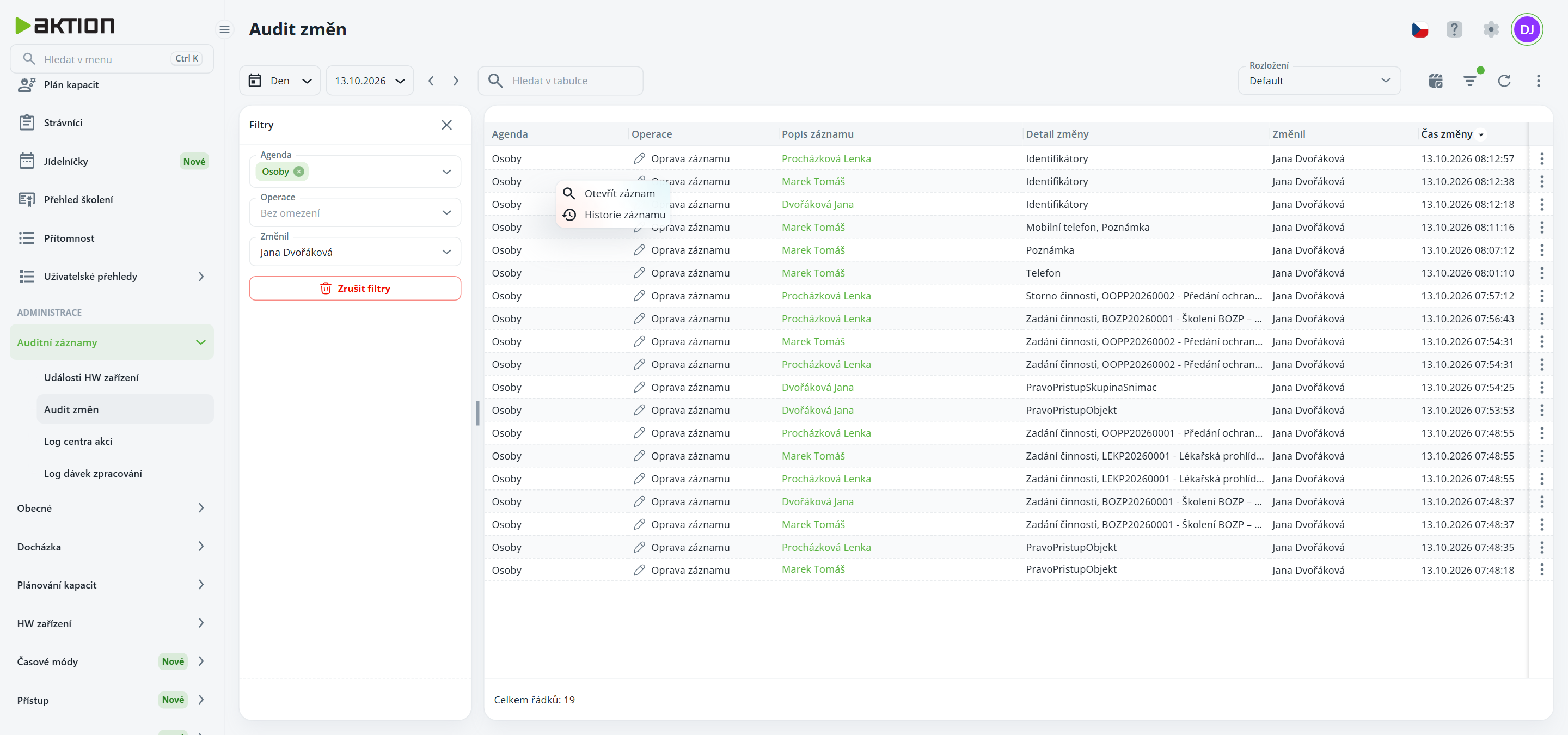The height and width of the screenshot is (735, 1568).
Task: Click the Zrušit filtry button
Action: (355, 289)
